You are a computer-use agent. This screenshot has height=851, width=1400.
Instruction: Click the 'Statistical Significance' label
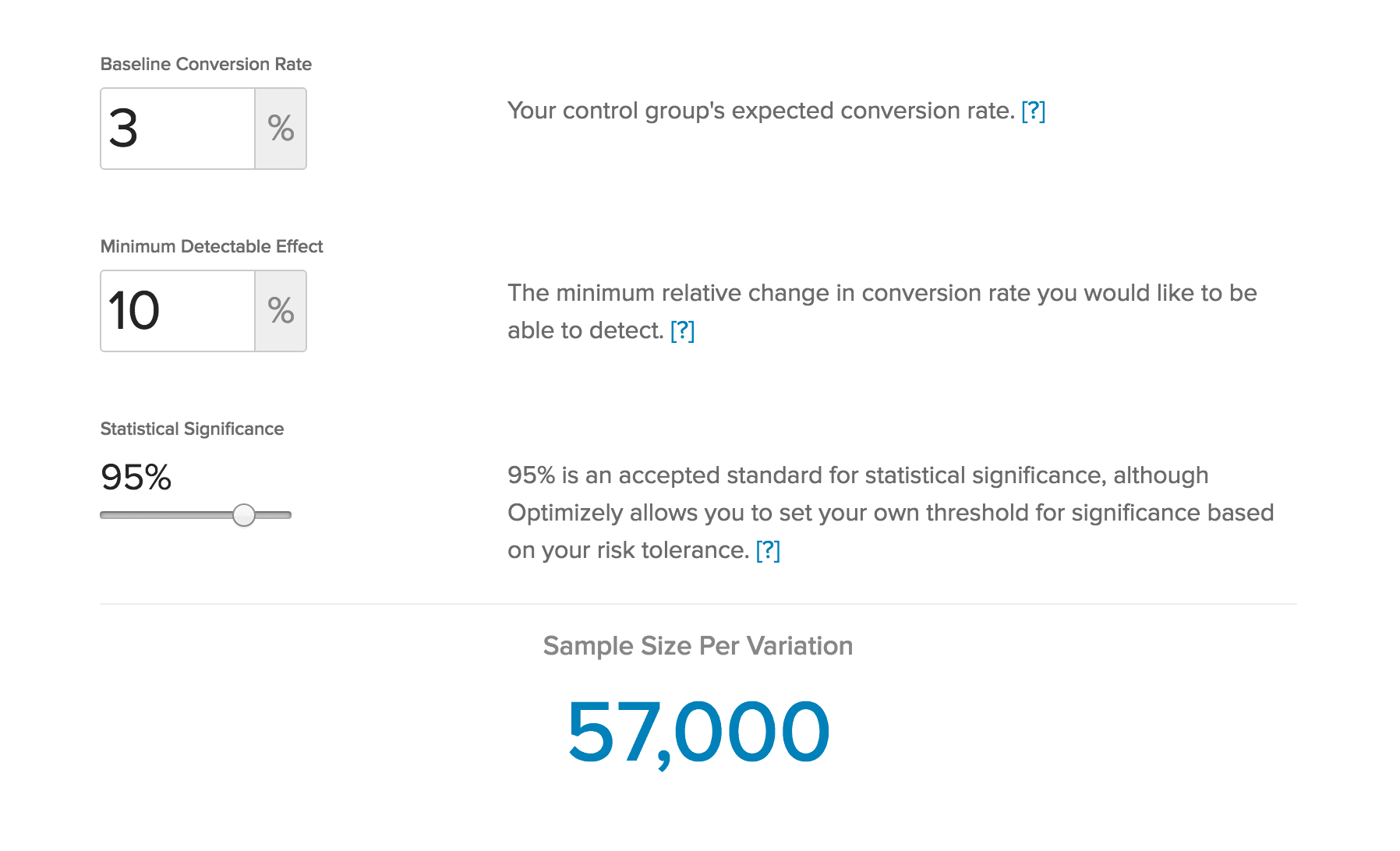coord(192,429)
